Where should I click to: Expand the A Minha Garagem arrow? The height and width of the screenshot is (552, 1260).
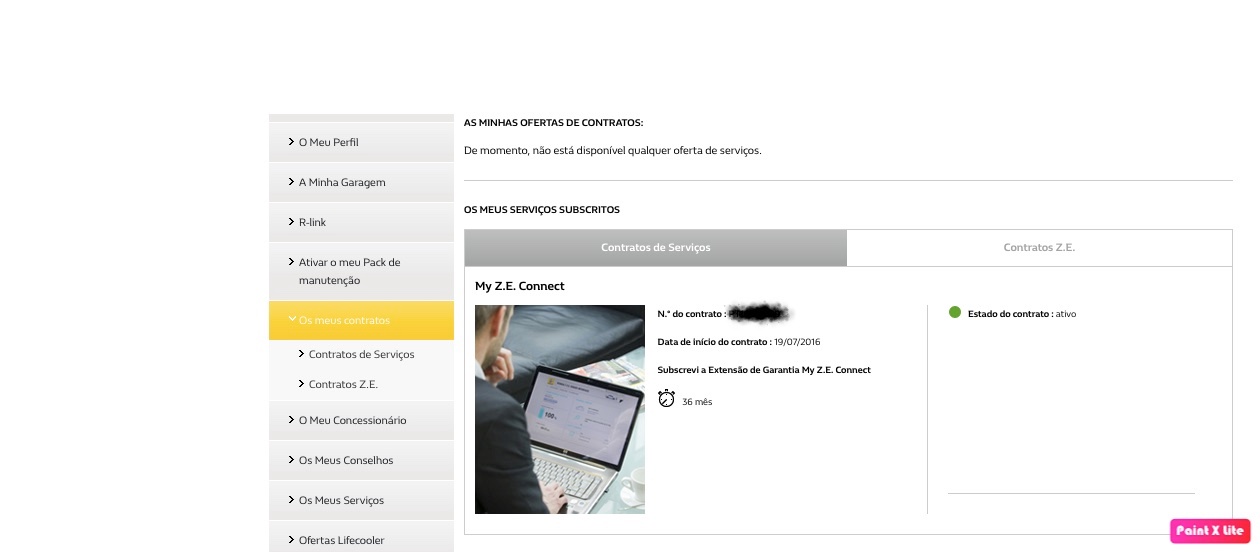pyautogui.click(x=291, y=182)
